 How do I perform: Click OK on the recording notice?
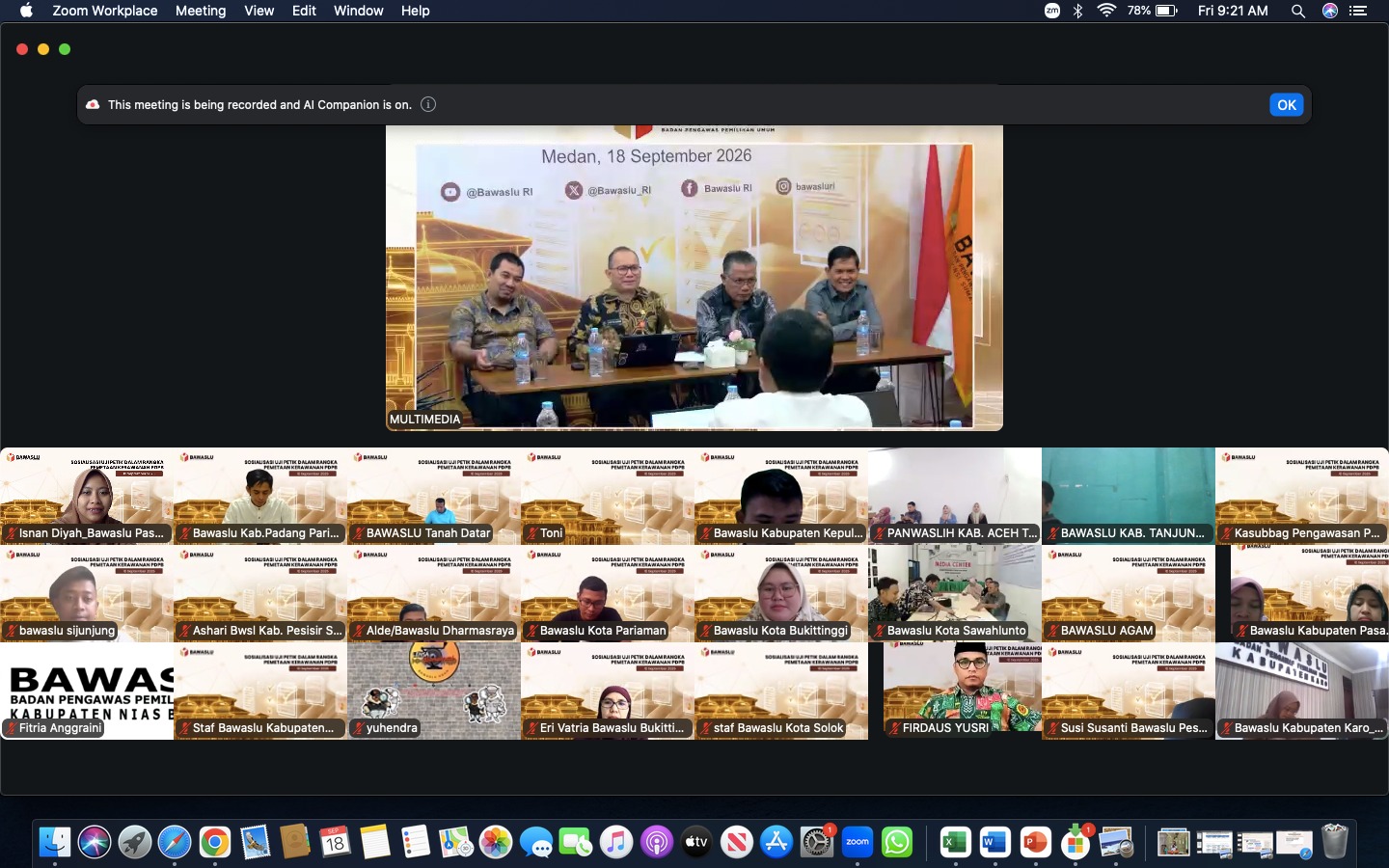tap(1287, 104)
